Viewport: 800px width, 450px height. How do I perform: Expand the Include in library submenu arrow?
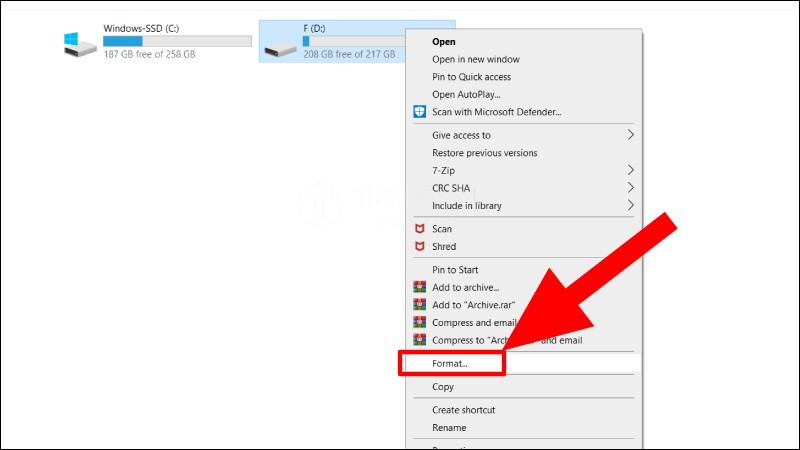[x=630, y=206]
